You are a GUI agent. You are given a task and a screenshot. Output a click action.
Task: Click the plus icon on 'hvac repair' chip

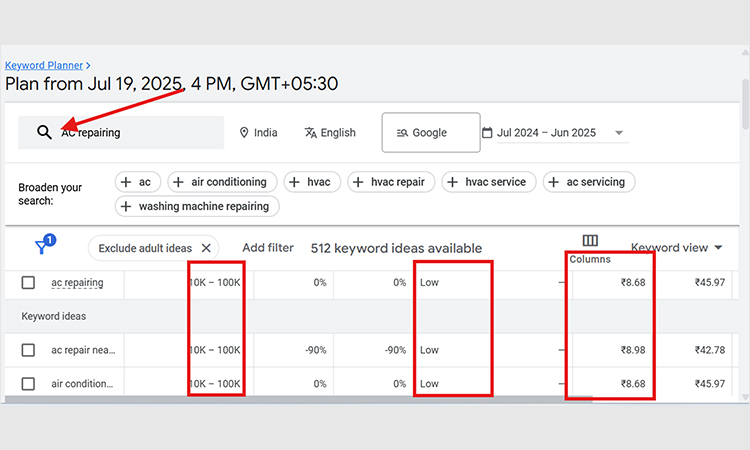(x=358, y=182)
